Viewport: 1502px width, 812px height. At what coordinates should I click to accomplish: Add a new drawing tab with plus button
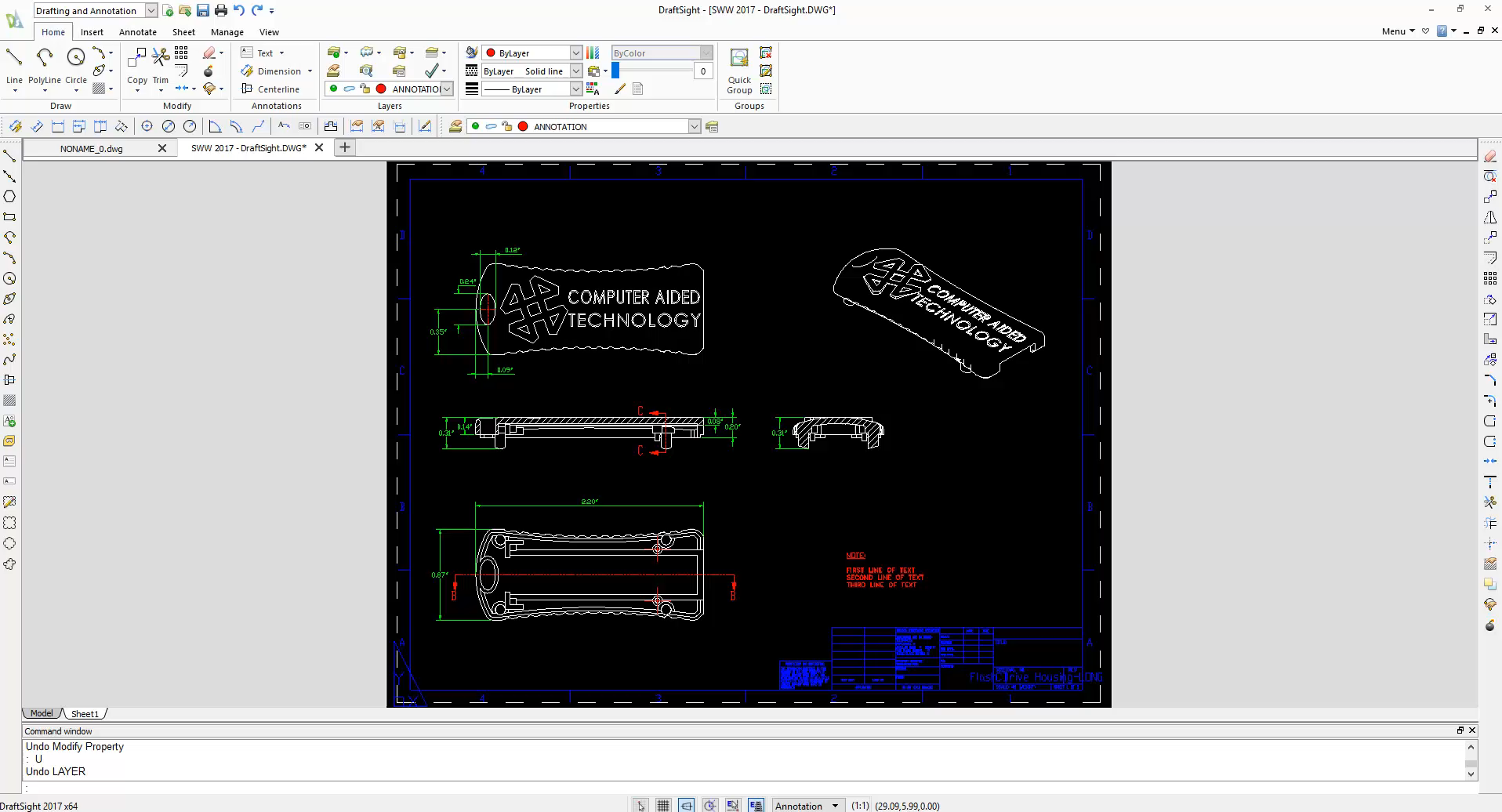(x=344, y=147)
